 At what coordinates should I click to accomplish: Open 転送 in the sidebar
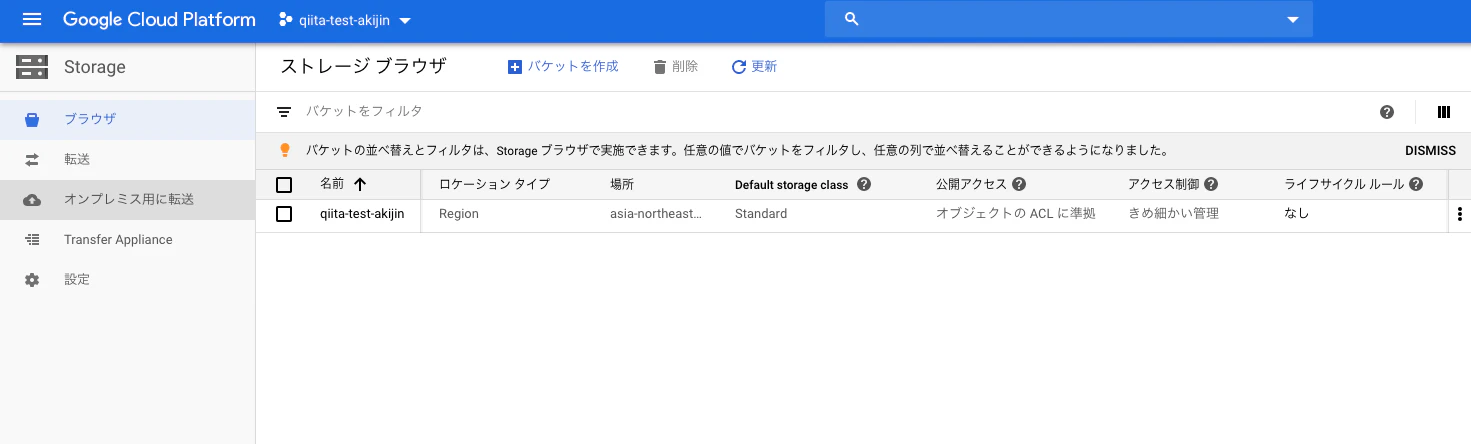tap(127, 159)
